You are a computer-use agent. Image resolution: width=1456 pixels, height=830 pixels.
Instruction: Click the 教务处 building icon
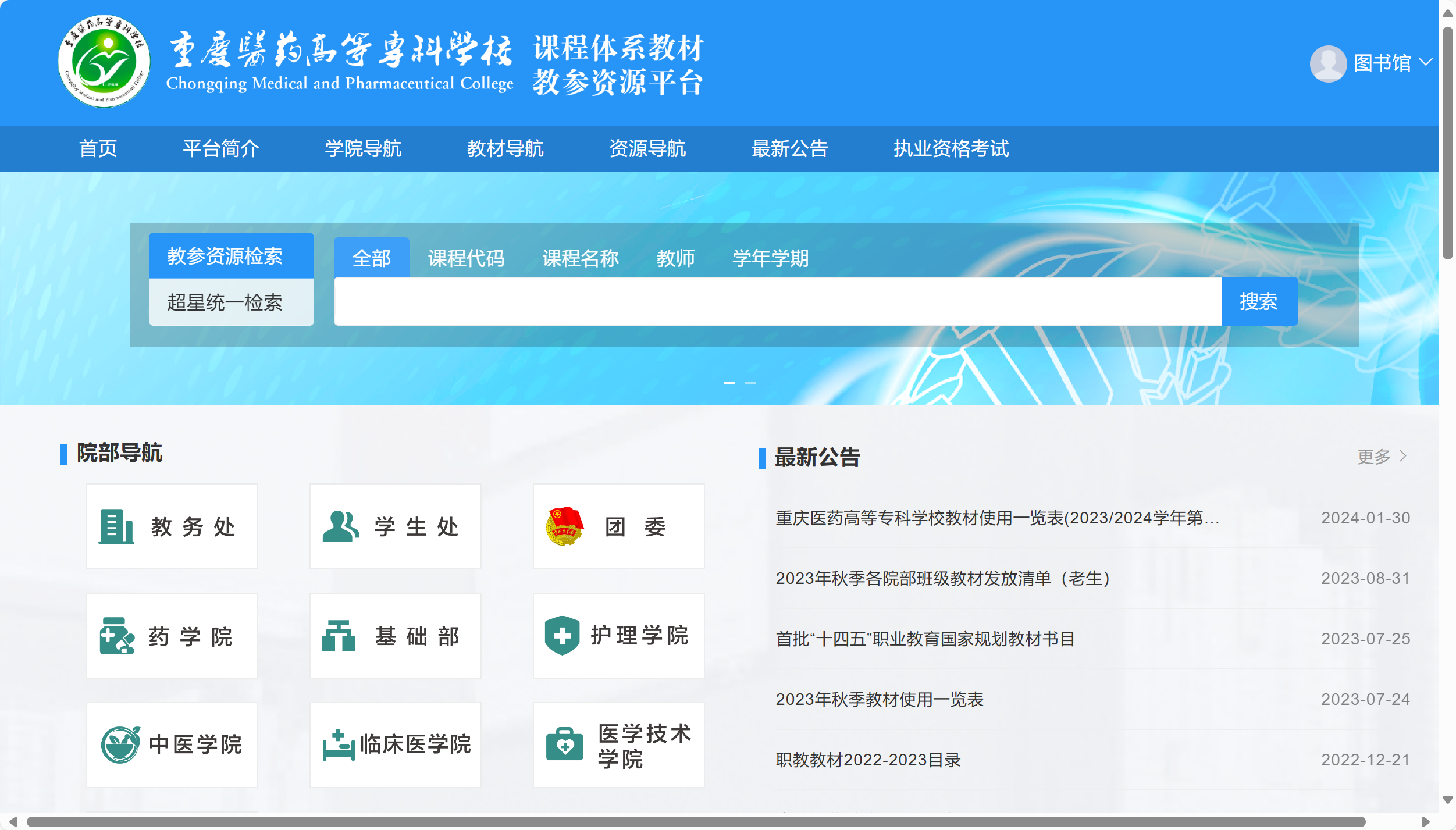coord(116,526)
